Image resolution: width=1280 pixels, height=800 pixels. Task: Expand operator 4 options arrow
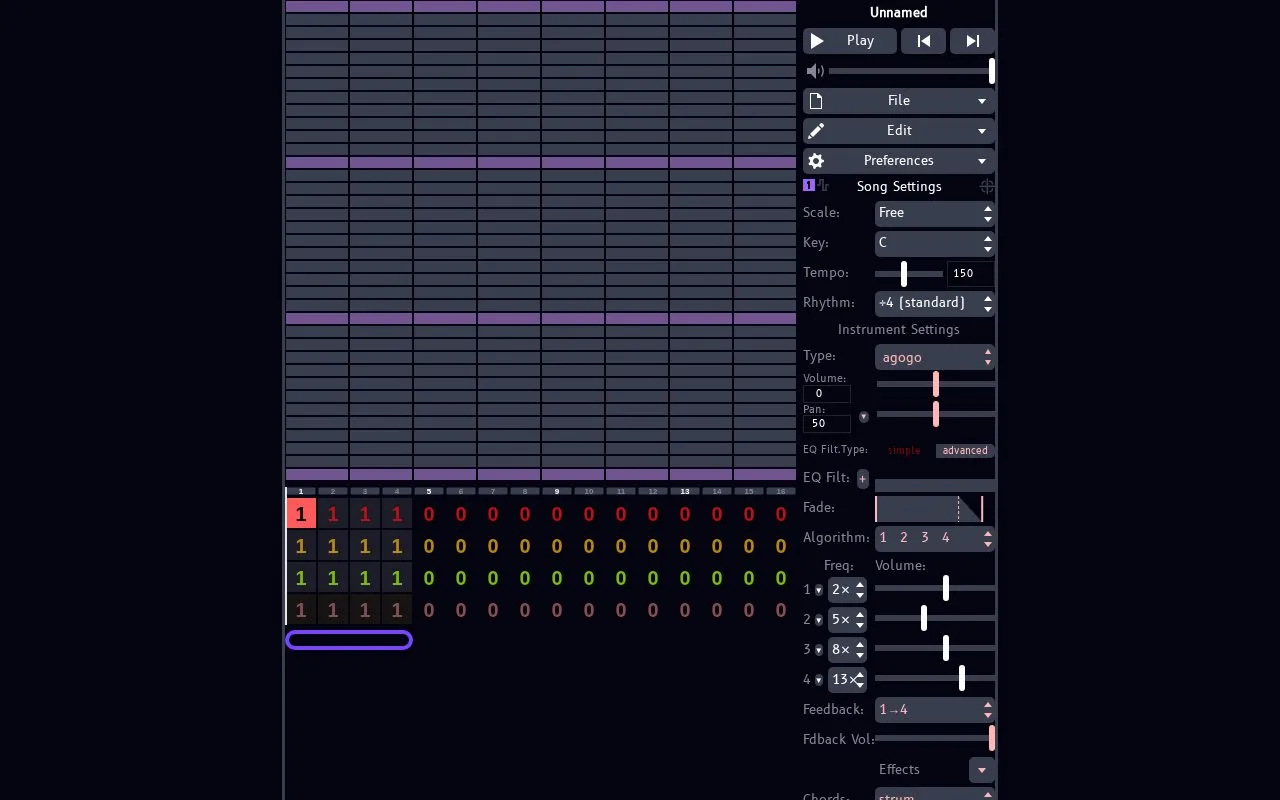[x=818, y=680]
